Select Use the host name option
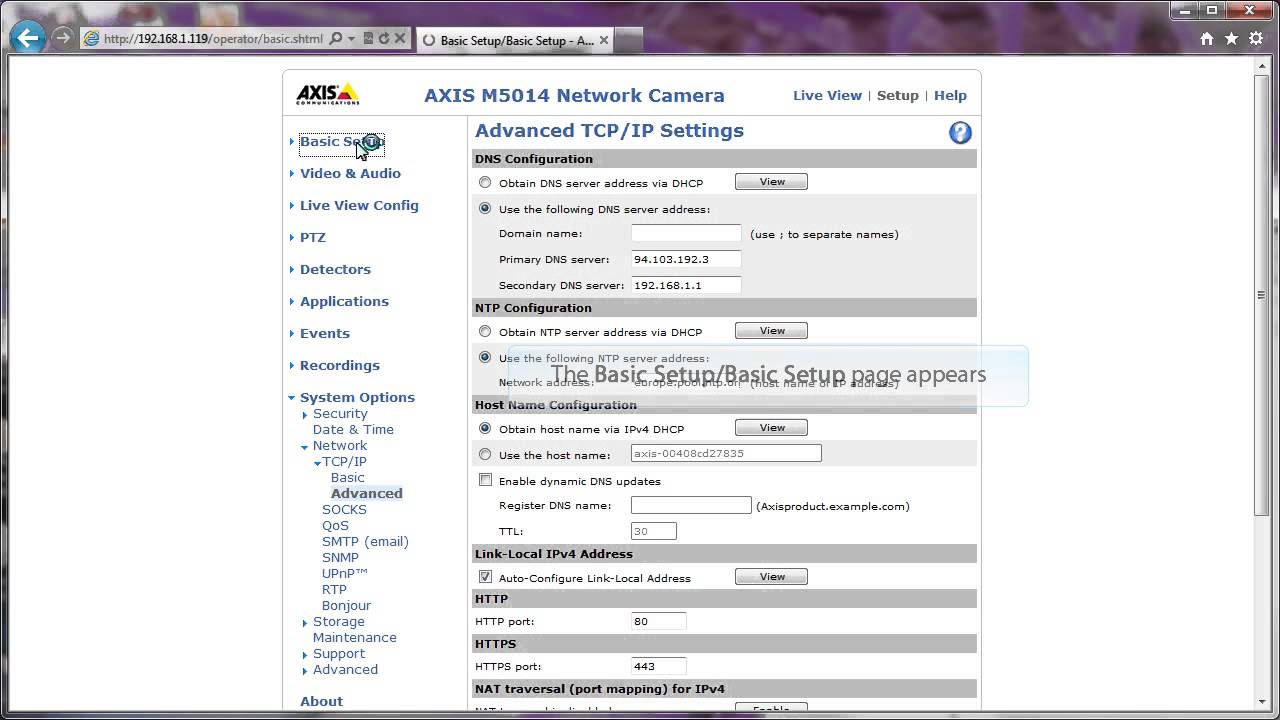The height and width of the screenshot is (720, 1280). 485,455
